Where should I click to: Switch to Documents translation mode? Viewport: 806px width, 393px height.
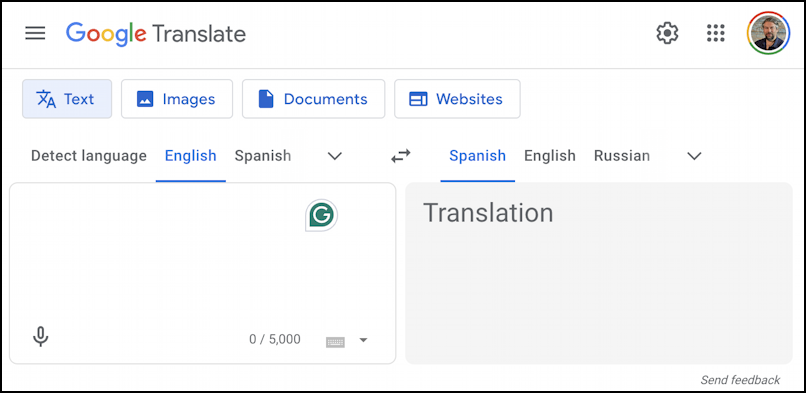314,99
